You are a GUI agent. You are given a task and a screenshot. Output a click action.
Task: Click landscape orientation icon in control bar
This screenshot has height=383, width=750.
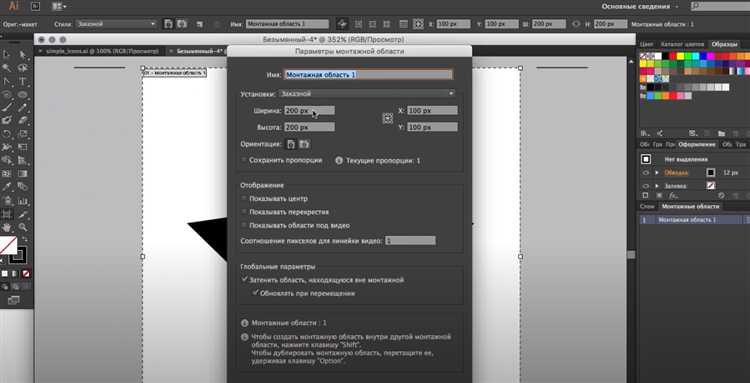tap(182, 24)
